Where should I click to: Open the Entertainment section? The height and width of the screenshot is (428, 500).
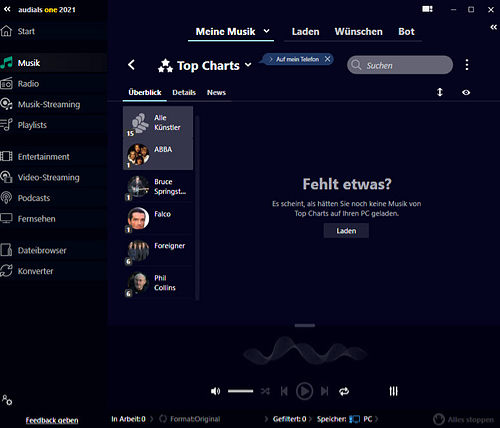point(53,157)
